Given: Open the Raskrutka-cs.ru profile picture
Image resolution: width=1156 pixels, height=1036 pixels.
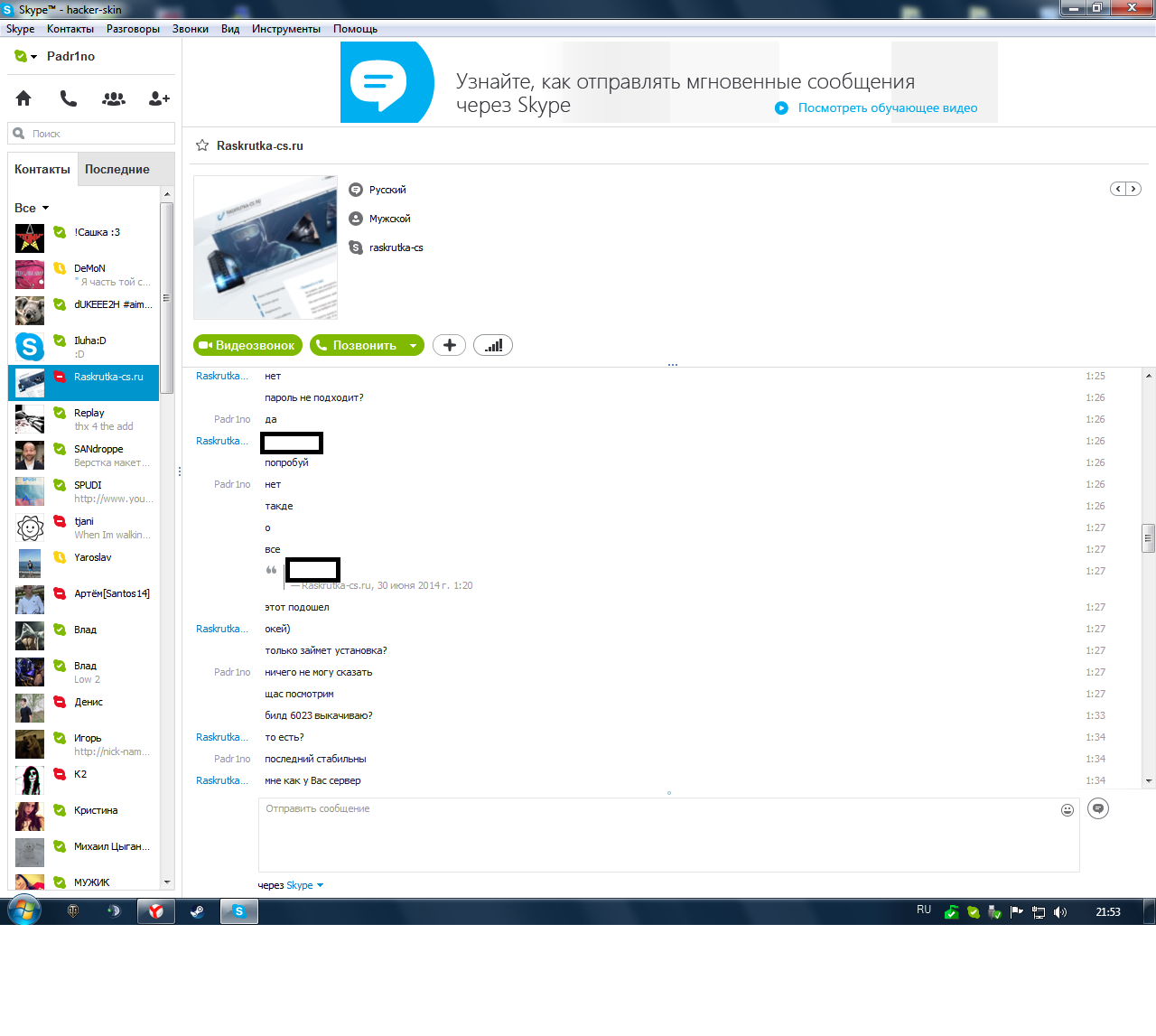Looking at the screenshot, I should tap(266, 247).
